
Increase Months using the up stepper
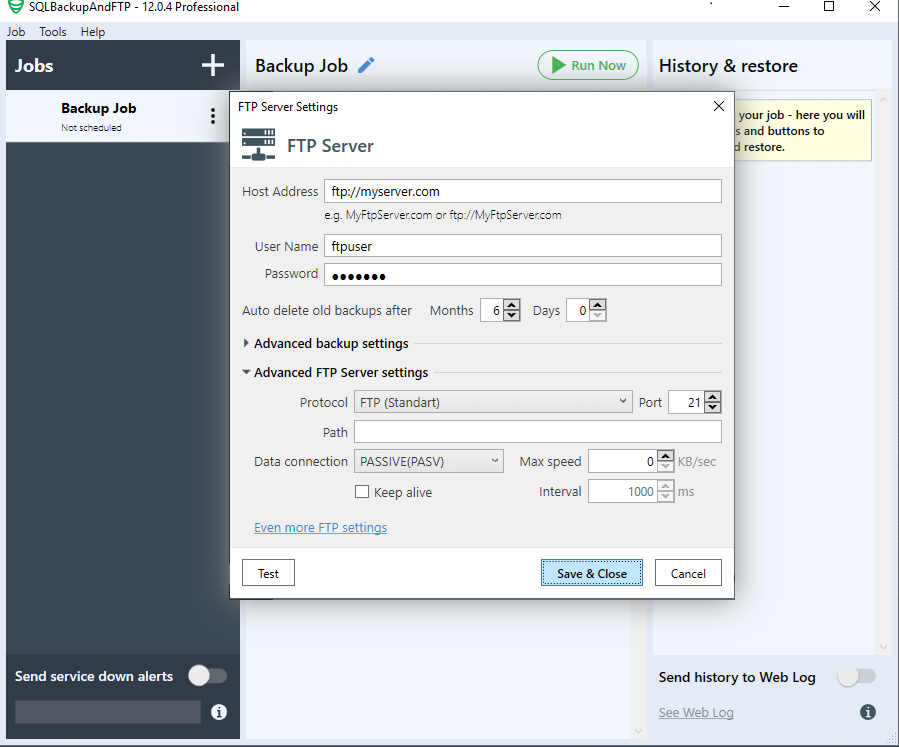512,305
